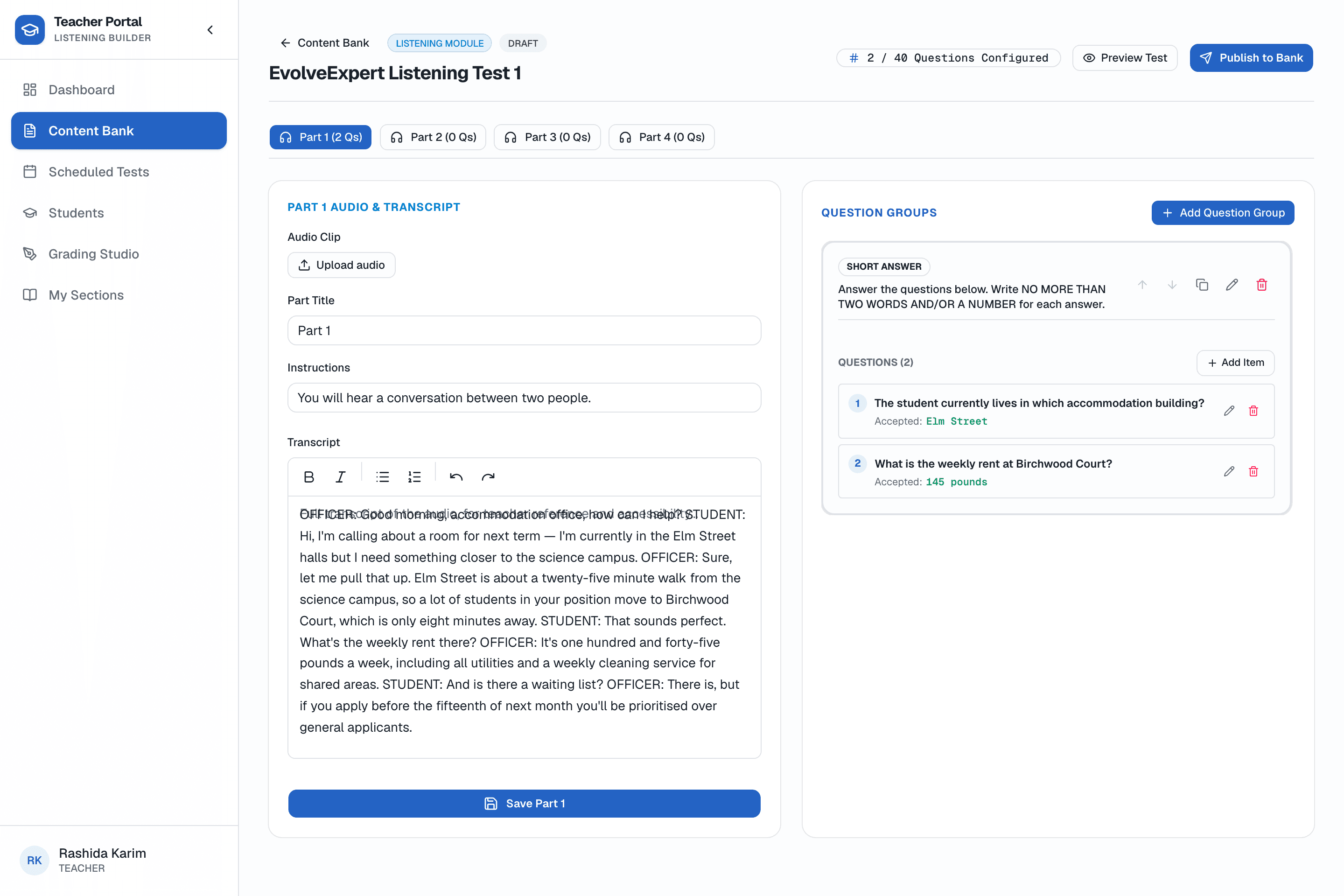
Task: Click inside the transcript text area
Action: (524, 627)
